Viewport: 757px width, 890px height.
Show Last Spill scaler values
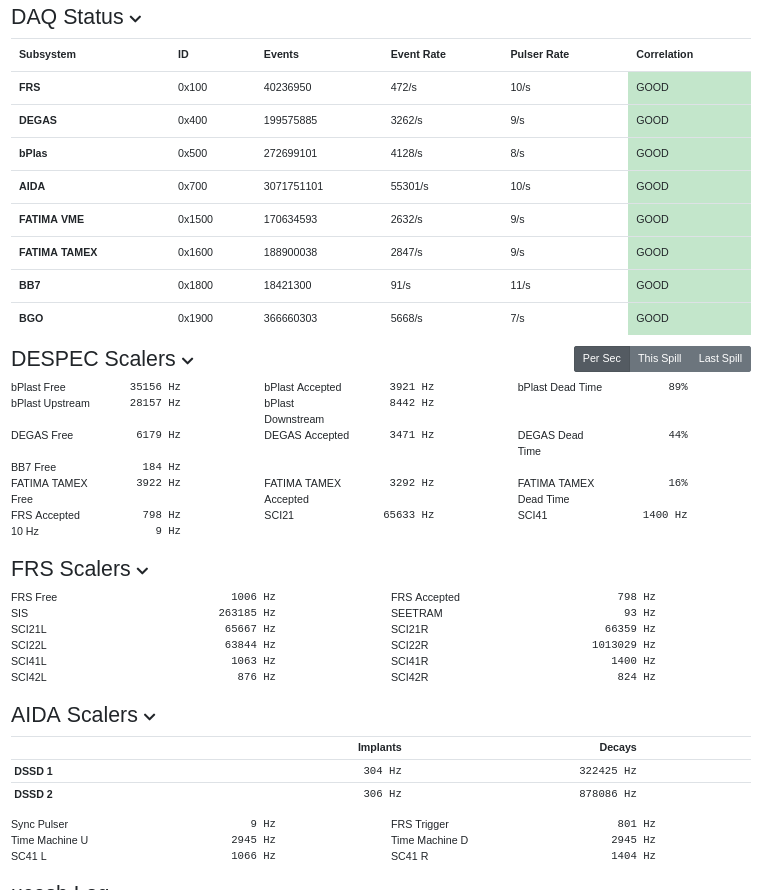point(720,359)
